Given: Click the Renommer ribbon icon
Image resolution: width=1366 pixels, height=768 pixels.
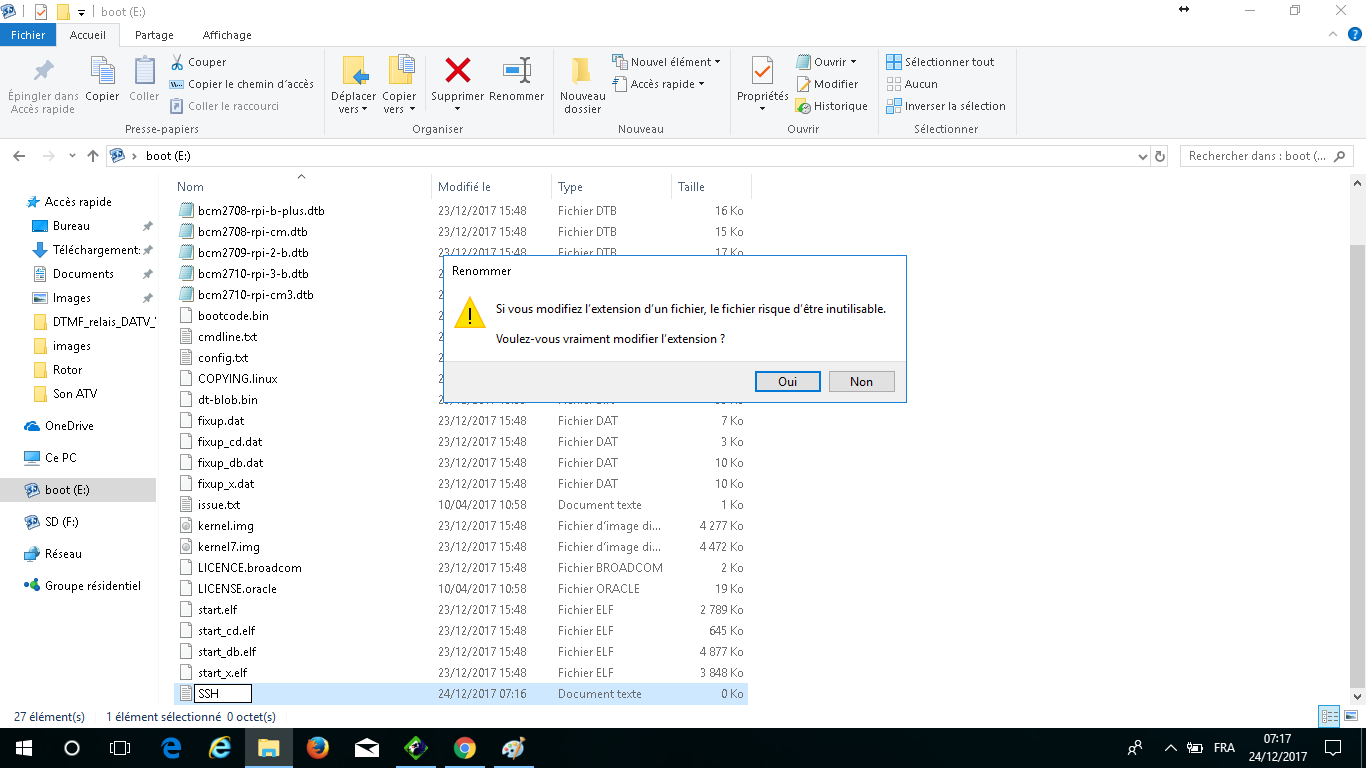Looking at the screenshot, I should tap(516, 71).
